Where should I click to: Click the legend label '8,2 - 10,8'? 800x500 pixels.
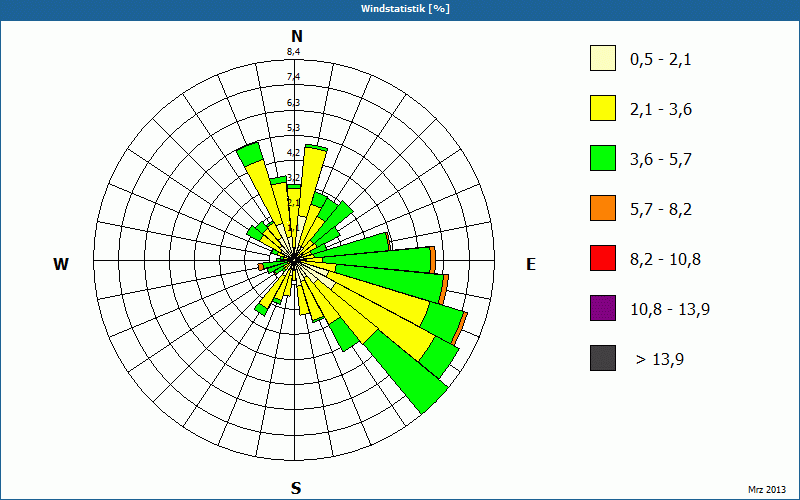point(665,260)
